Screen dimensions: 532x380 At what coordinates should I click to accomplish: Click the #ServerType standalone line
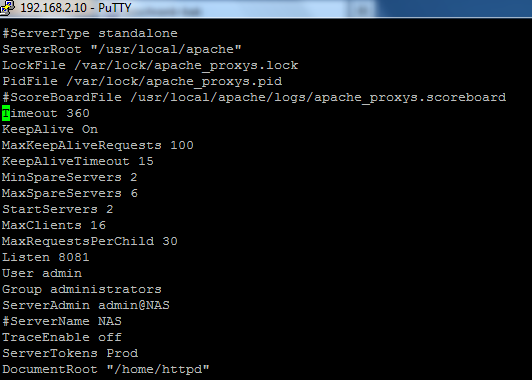tap(90, 33)
